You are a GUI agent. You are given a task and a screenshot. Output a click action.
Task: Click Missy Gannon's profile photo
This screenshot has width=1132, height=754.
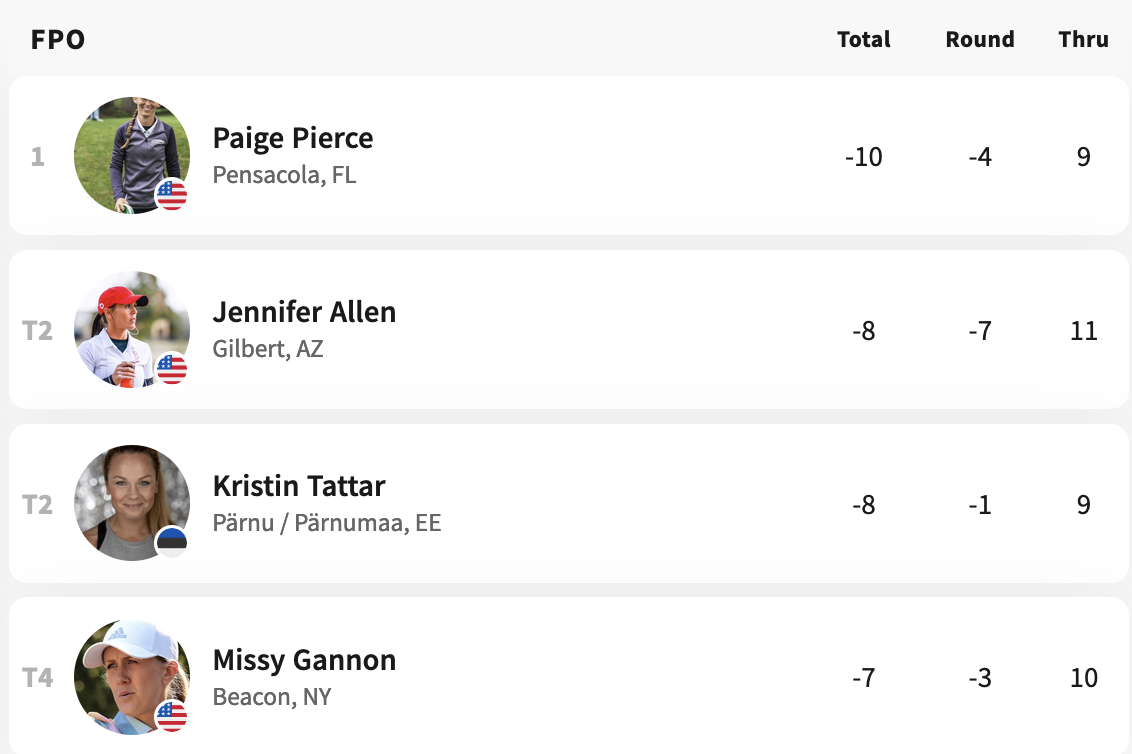[x=132, y=677]
